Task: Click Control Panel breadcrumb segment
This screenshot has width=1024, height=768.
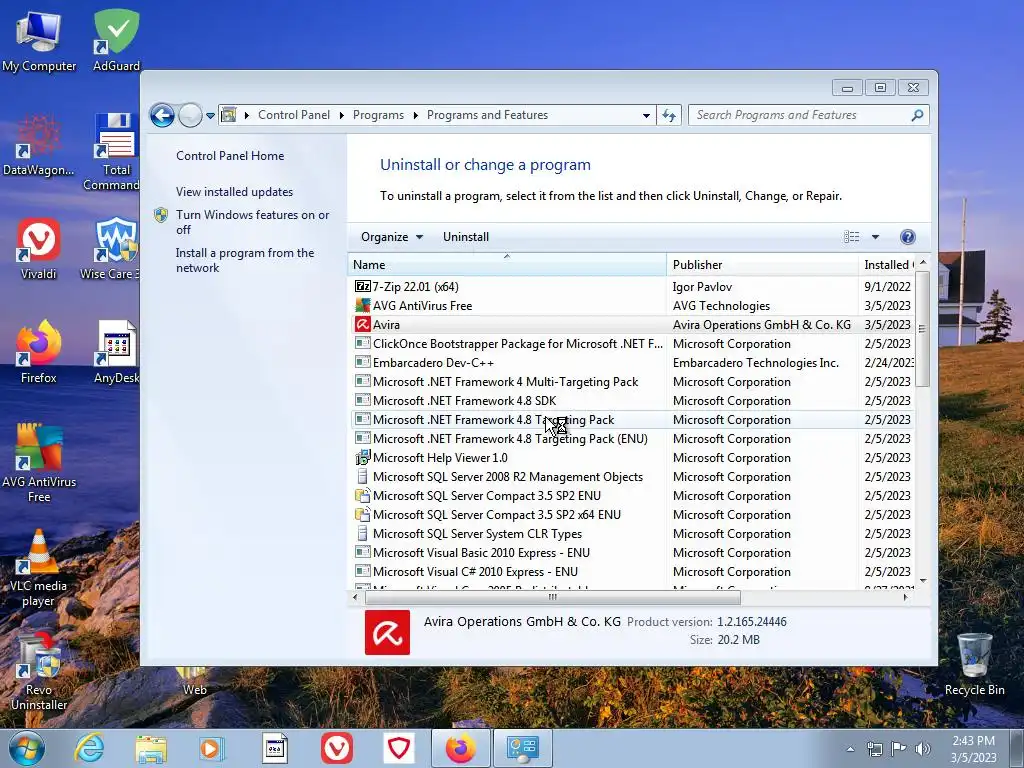Action: point(293,115)
